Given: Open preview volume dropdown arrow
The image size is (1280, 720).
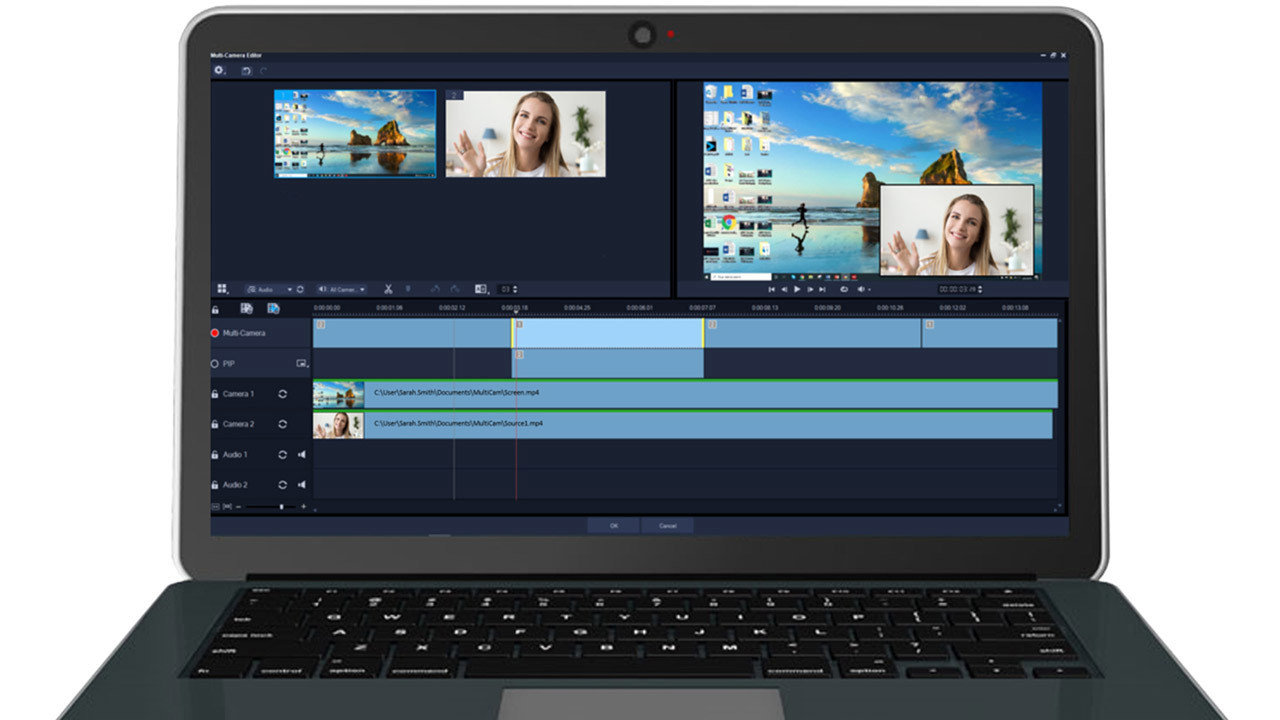Looking at the screenshot, I should (x=870, y=290).
